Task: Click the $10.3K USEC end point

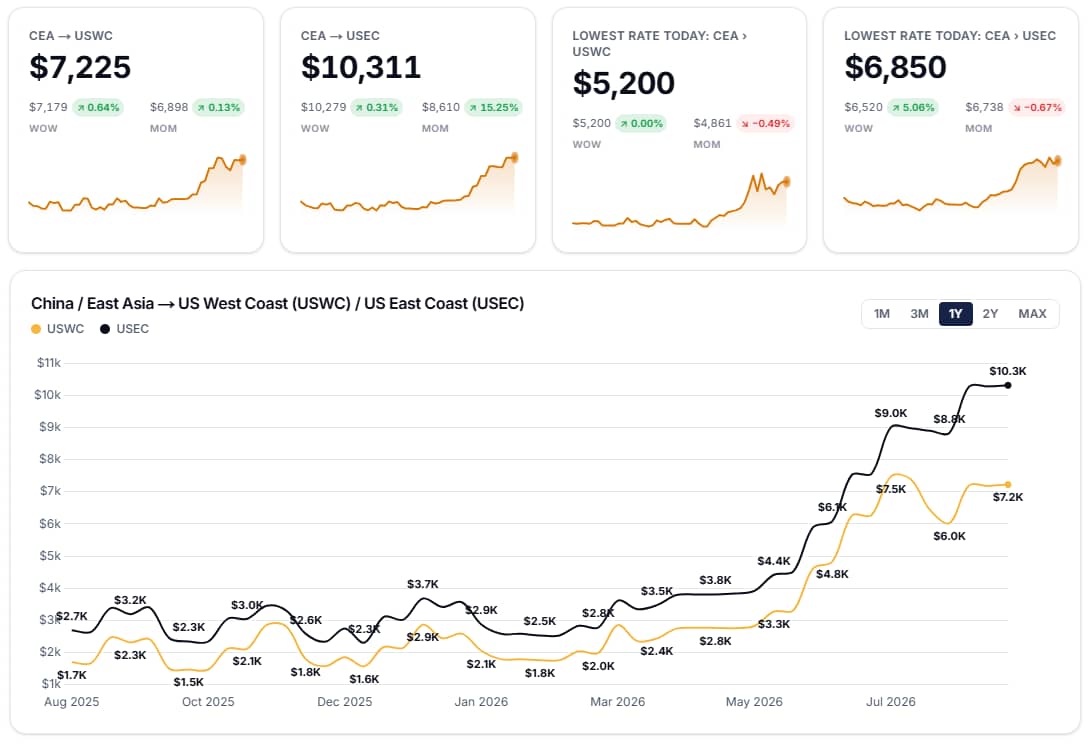Action: point(1008,385)
